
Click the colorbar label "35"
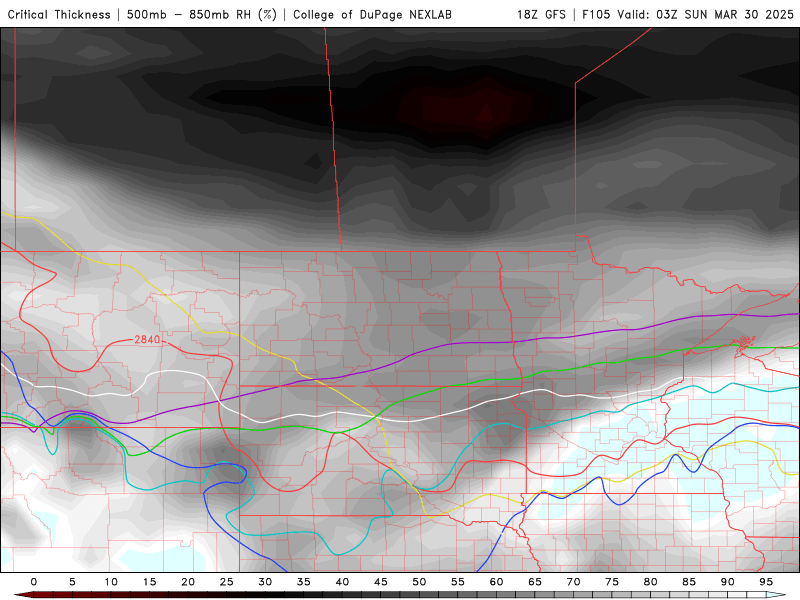tap(303, 582)
